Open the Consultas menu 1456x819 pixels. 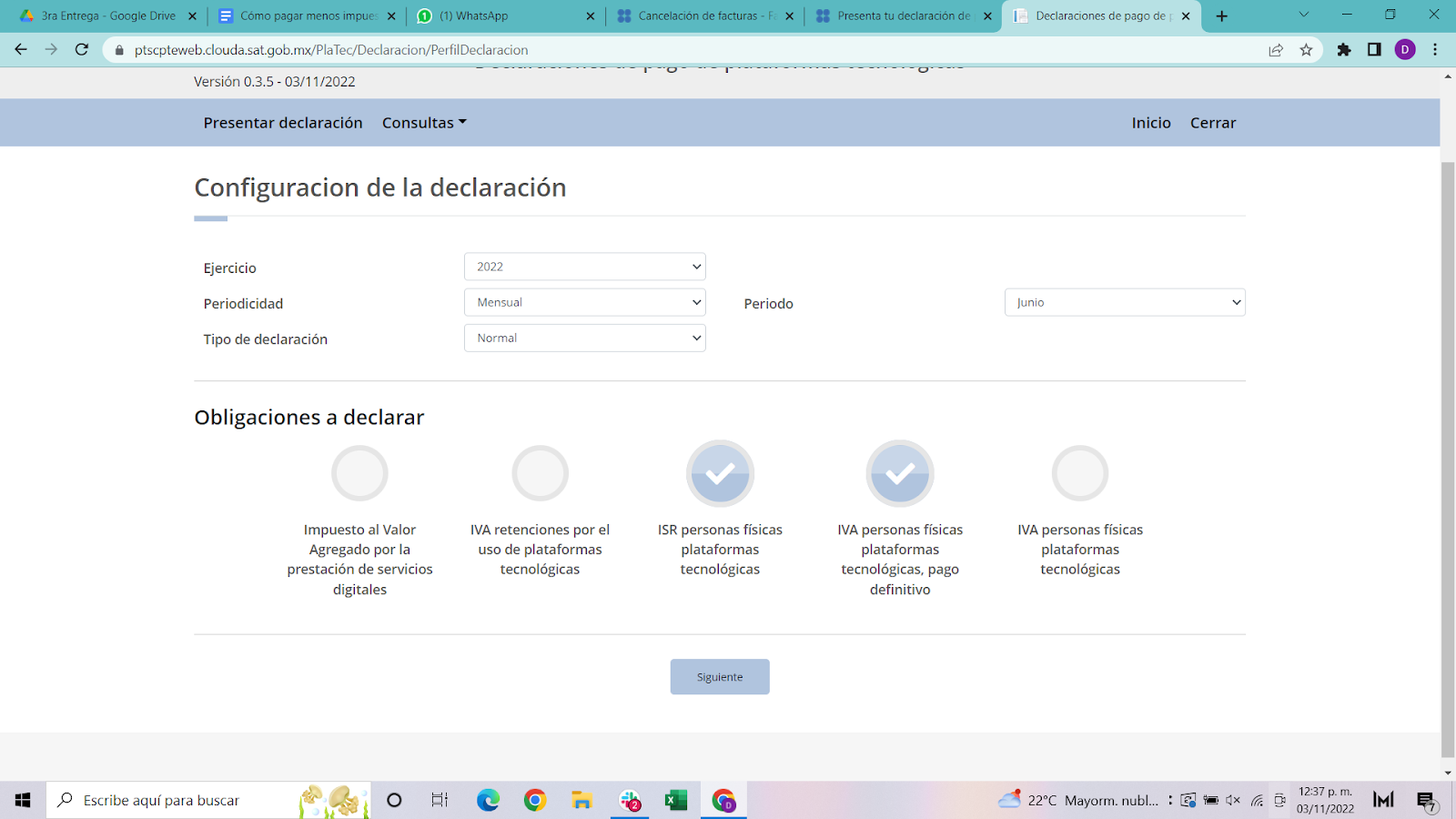pyautogui.click(x=423, y=122)
